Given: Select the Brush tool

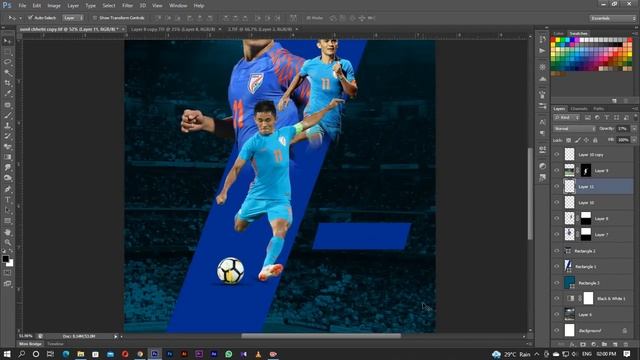Looking at the screenshot, I should click(7, 115).
